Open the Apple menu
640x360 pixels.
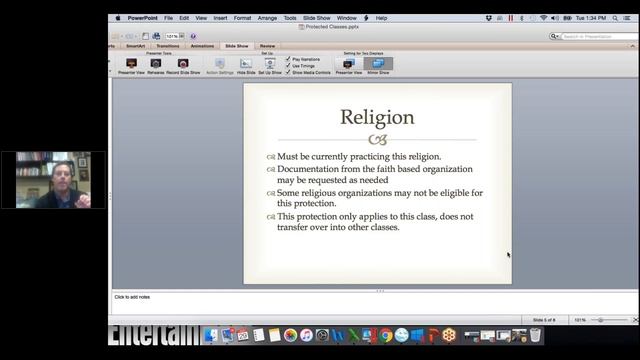(x=118, y=18)
